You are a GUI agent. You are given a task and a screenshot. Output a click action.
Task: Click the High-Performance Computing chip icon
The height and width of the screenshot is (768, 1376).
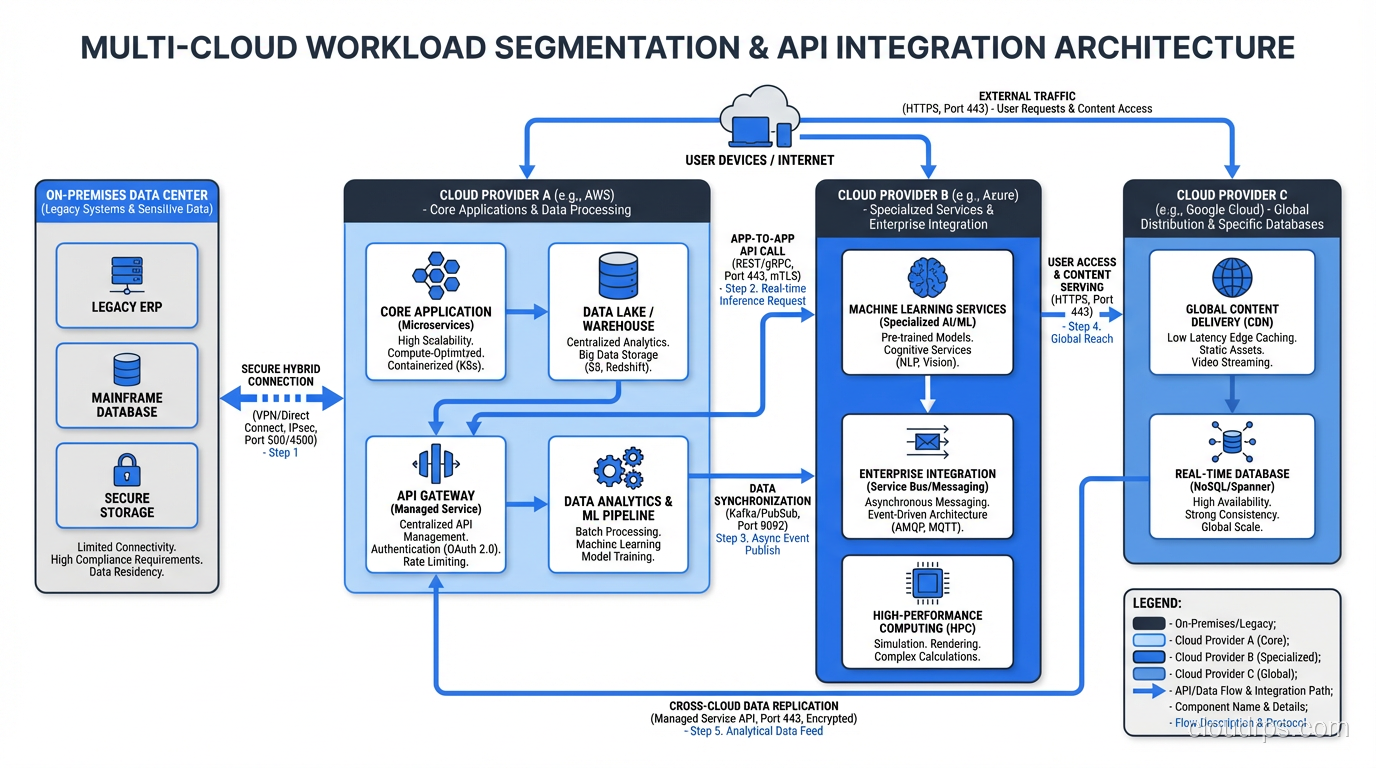pyautogui.click(x=927, y=583)
